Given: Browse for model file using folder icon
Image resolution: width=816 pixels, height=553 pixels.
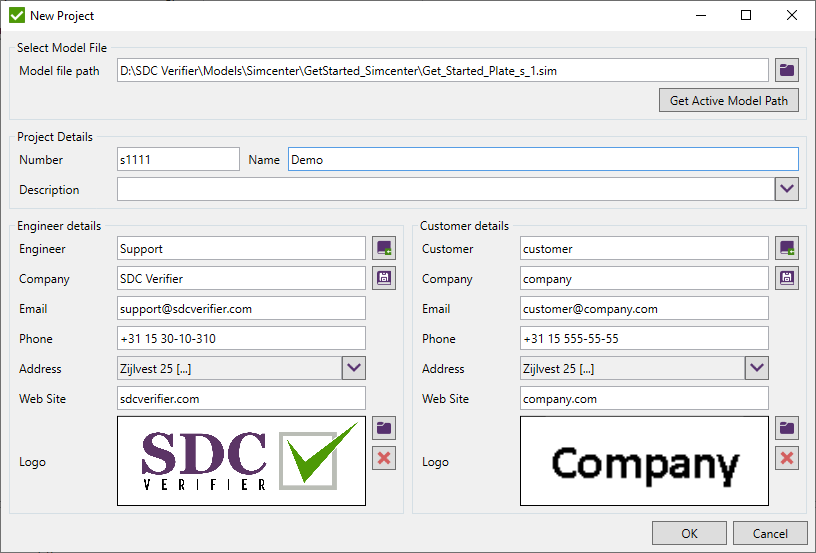Looking at the screenshot, I should click(x=787, y=70).
